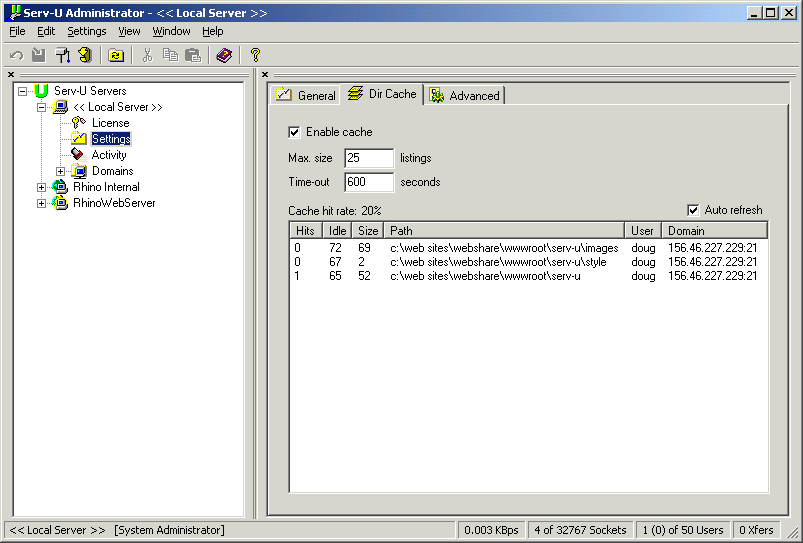Sort cache list by Path column header
The width and height of the screenshot is (803, 543).
tap(504, 231)
